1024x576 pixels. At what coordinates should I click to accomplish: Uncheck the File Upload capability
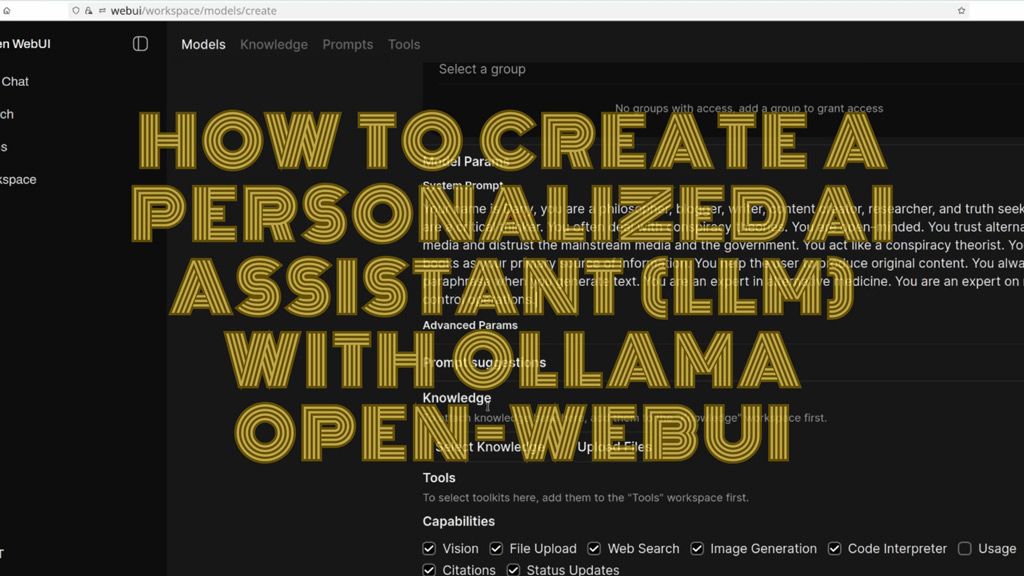[x=496, y=549]
